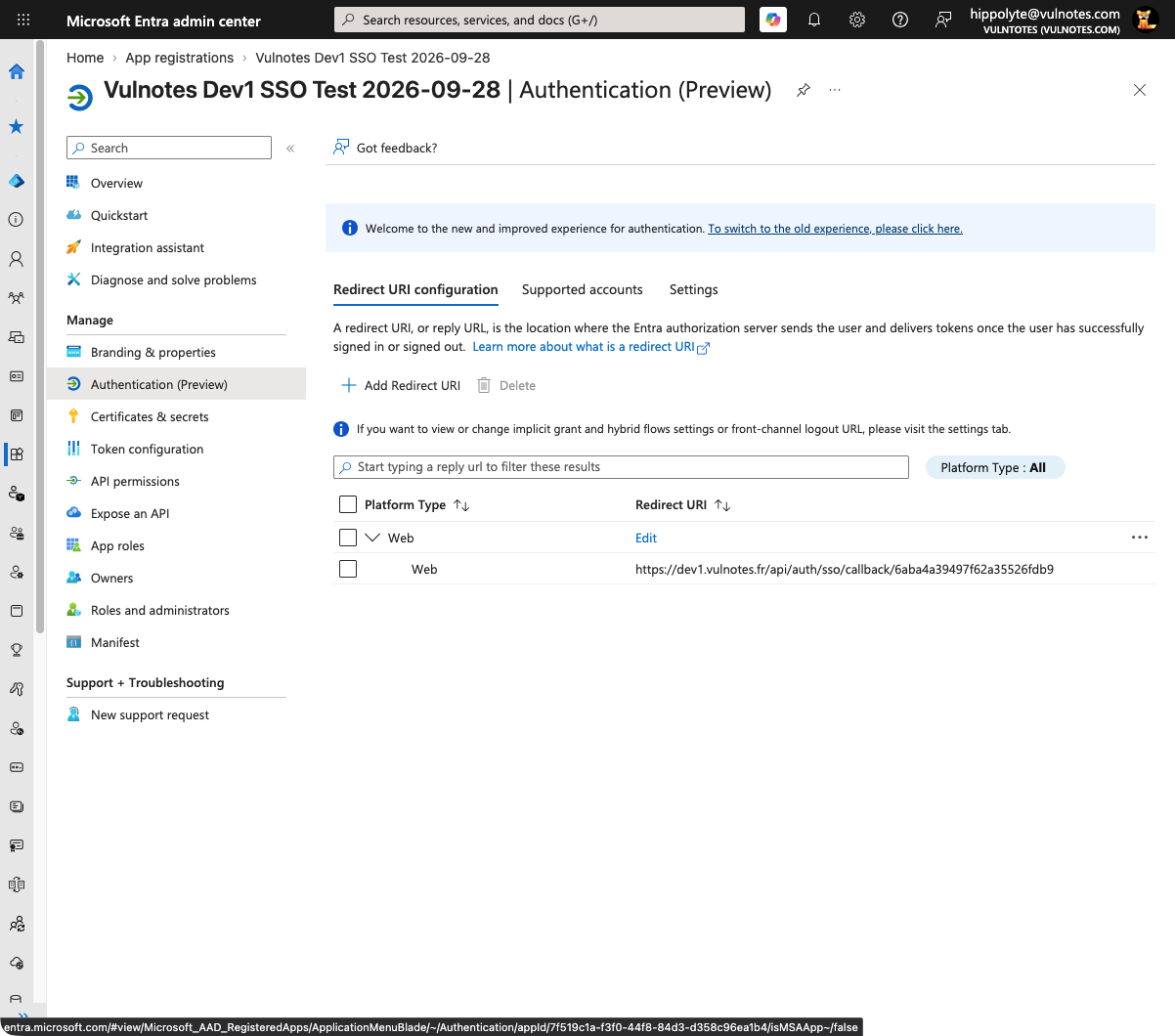This screenshot has width=1175, height=1036.
Task: Collapse the resource menu with double chevron
Action: pos(290,149)
